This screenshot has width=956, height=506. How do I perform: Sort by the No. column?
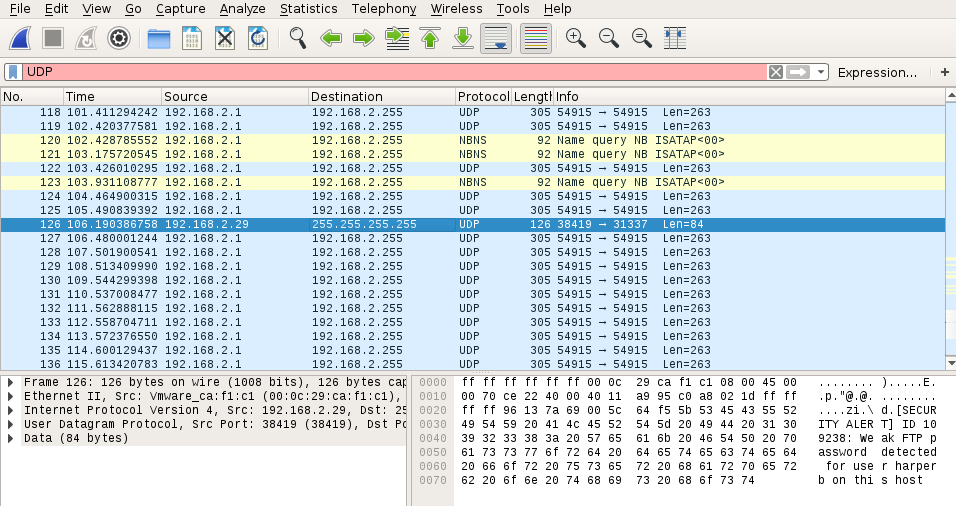(32, 96)
